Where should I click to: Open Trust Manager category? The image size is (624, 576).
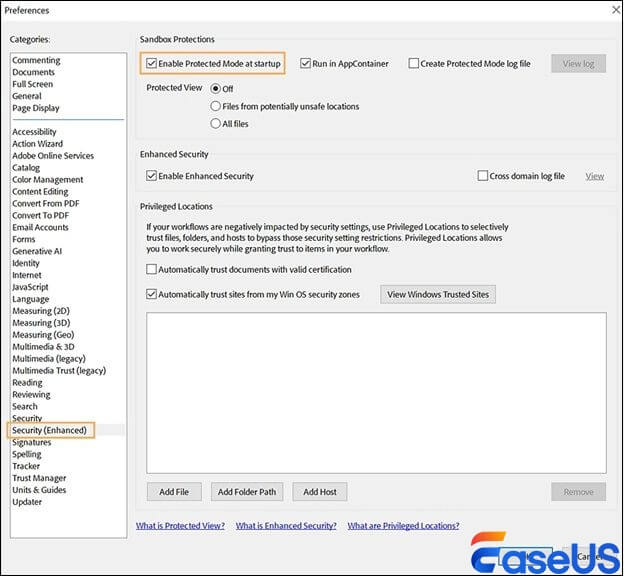(39, 478)
